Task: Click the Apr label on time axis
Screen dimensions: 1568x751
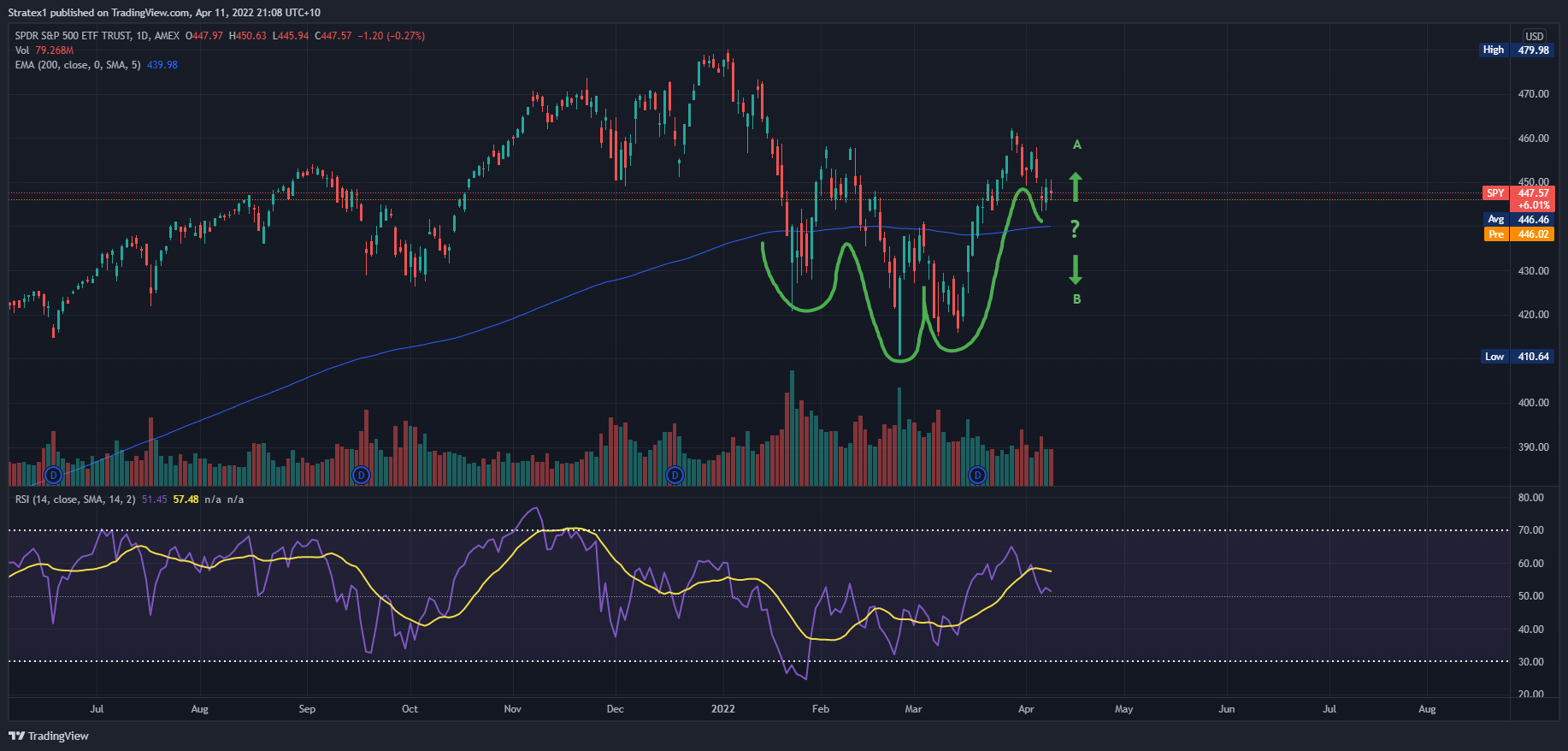Action: (x=1027, y=709)
